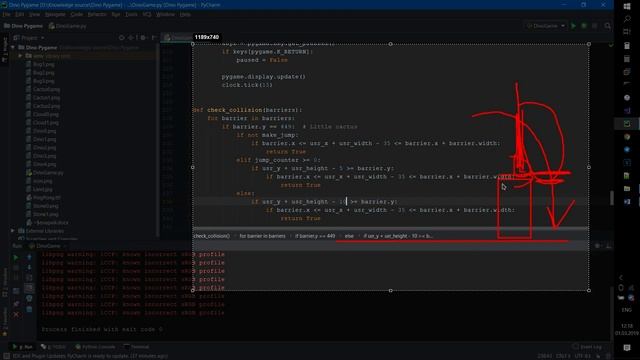The width and height of the screenshot is (640, 360).
Task: Click DinoGame.py breadcrumb in navigation bar
Action: click(68, 26)
